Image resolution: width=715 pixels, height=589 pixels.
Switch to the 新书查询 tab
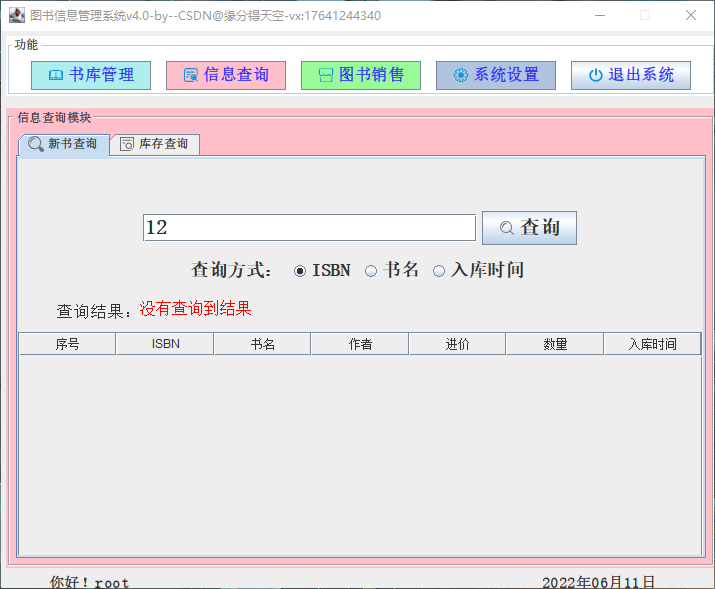63,145
